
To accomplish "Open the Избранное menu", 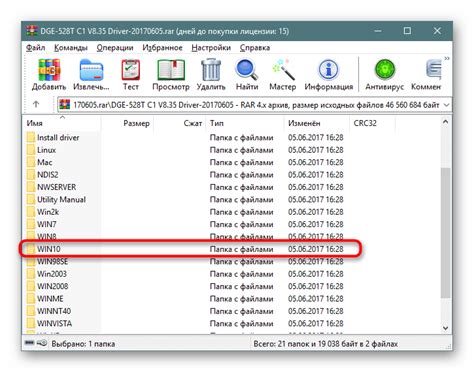I will pos(162,48).
